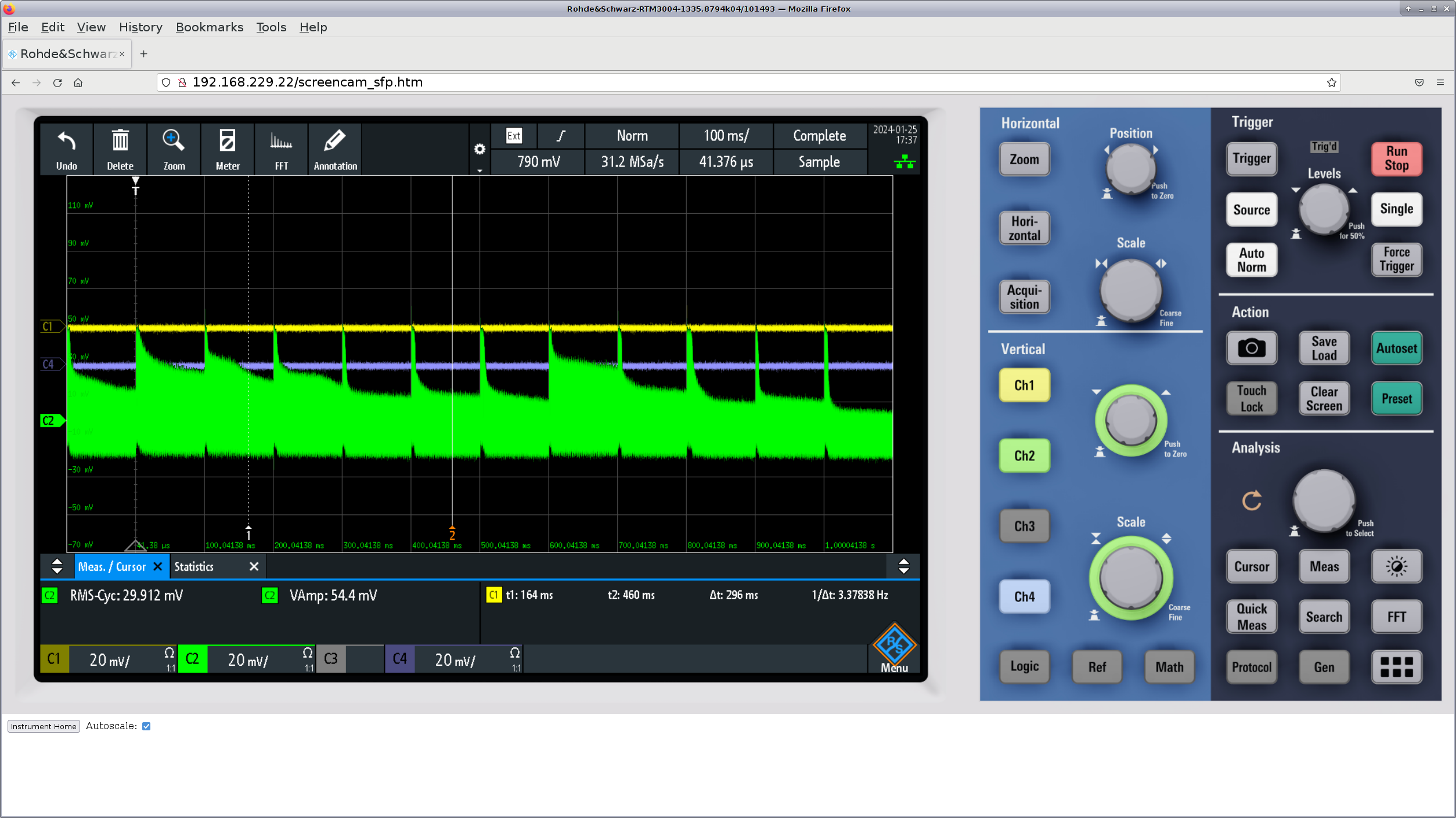Click the Instrument Home button

pos(44,726)
